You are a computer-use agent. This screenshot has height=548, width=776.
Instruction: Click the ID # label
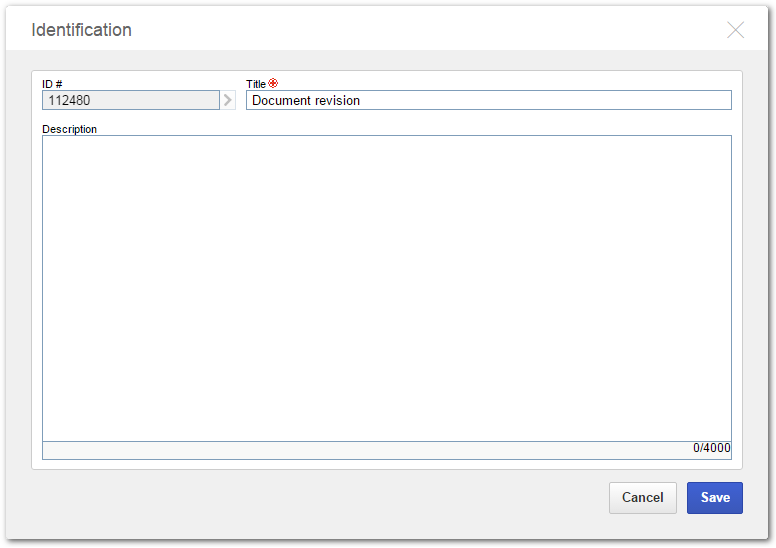(x=52, y=84)
